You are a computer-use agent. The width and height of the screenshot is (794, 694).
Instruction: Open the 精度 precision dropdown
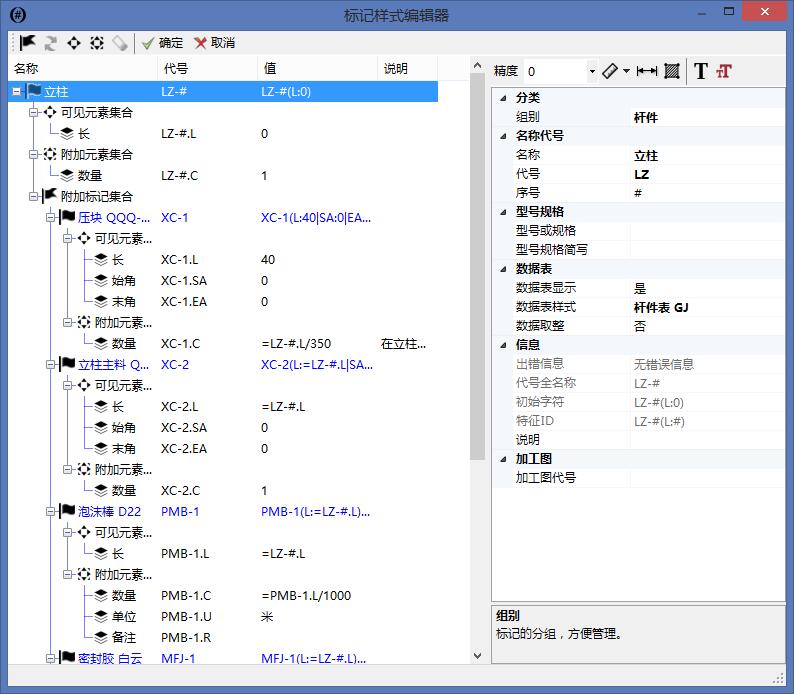pos(592,71)
